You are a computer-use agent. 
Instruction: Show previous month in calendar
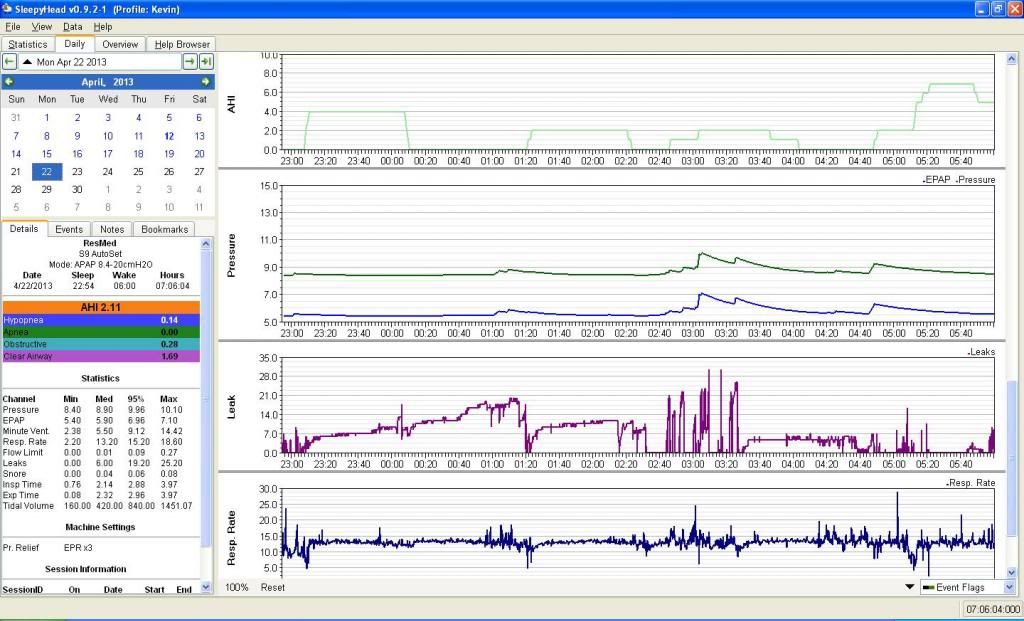point(9,82)
